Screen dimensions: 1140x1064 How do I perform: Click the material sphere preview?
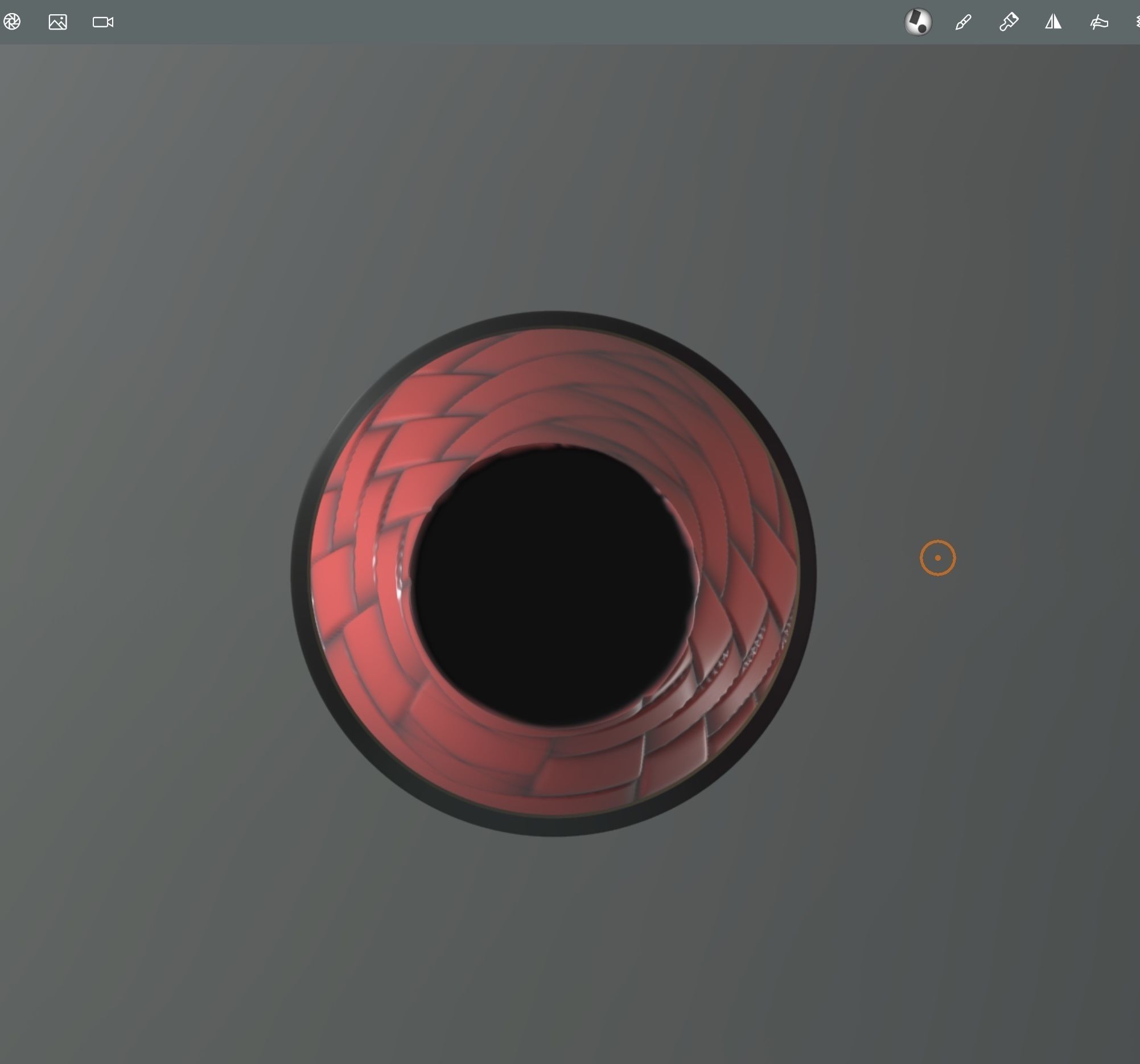(x=917, y=22)
